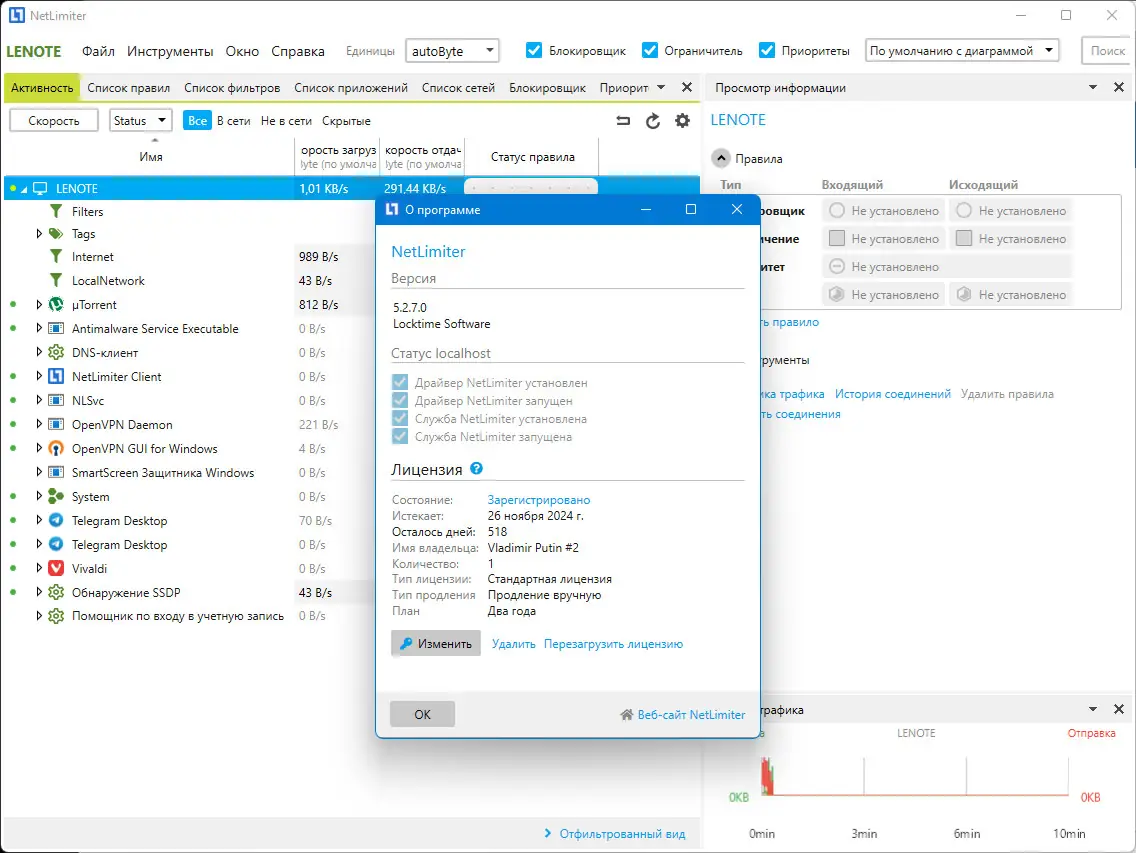Check the incoming limit Не установлено checkbox
This screenshot has width=1136, height=853.
837,238
